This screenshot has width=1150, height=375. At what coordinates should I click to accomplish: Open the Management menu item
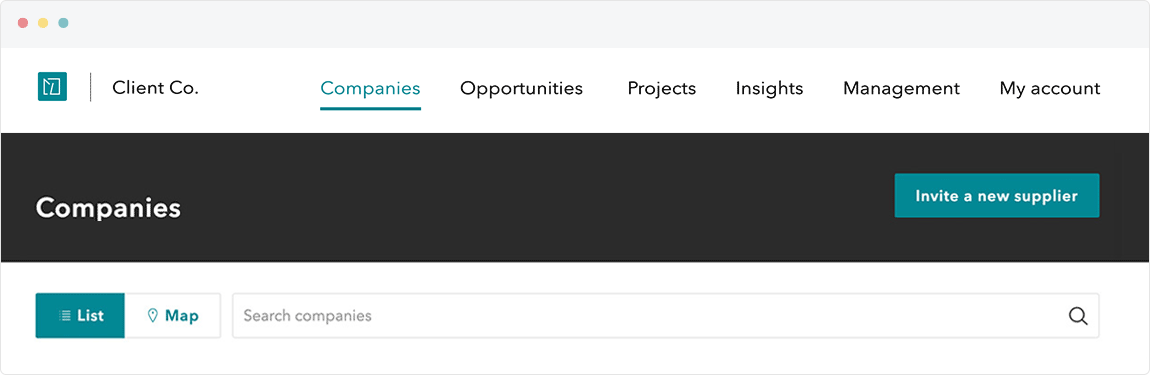click(901, 89)
